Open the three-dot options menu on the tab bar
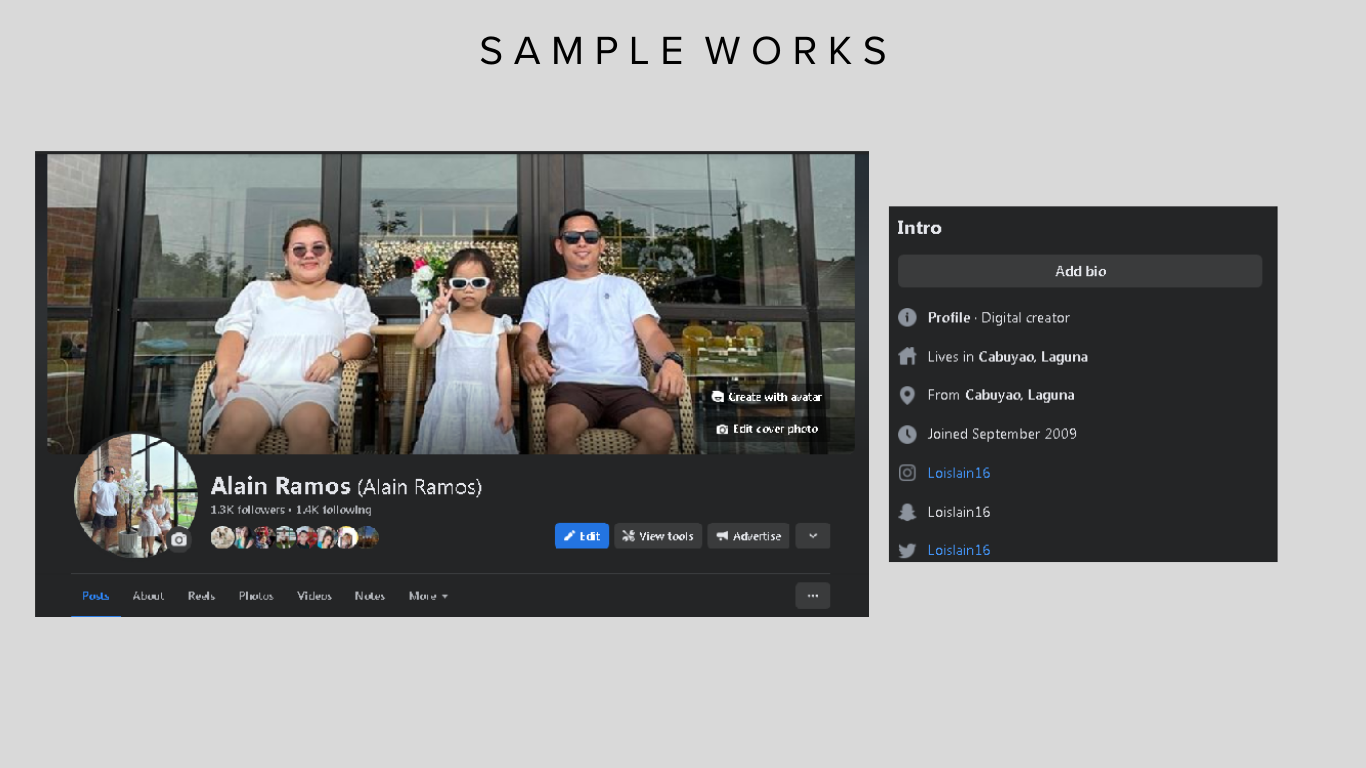1366x768 pixels. (813, 596)
